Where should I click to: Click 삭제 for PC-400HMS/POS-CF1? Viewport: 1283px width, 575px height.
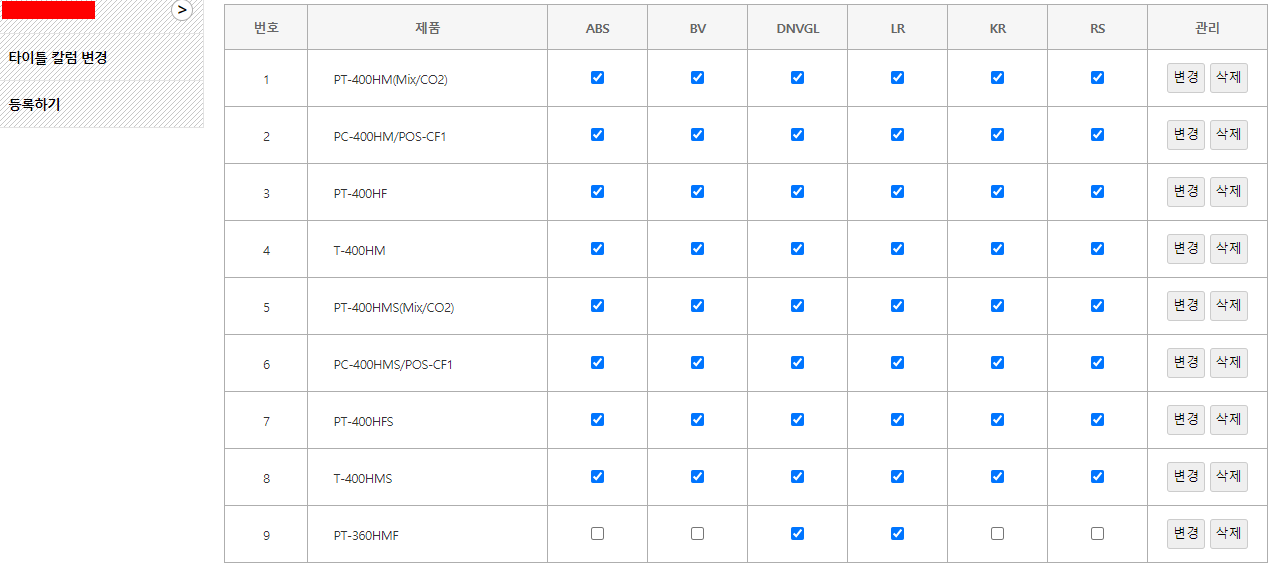pyautogui.click(x=1229, y=363)
